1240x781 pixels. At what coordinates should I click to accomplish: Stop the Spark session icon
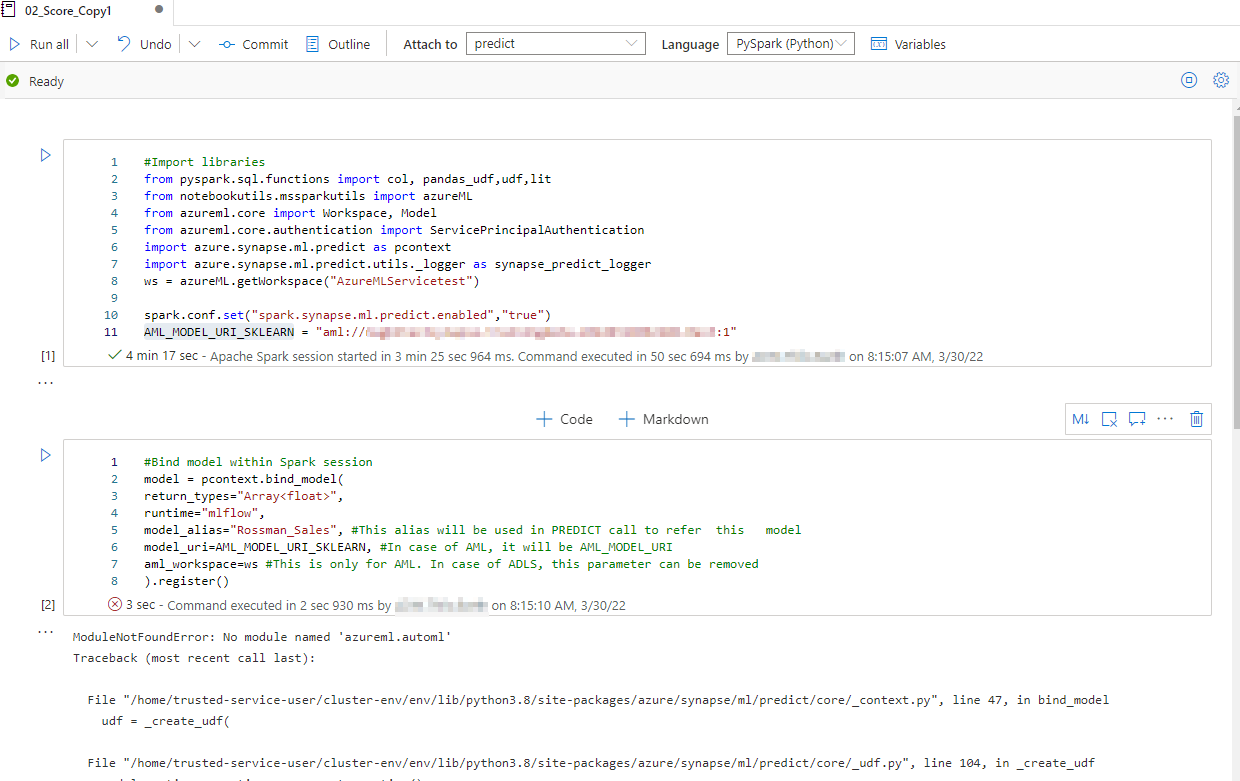tap(1189, 81)
